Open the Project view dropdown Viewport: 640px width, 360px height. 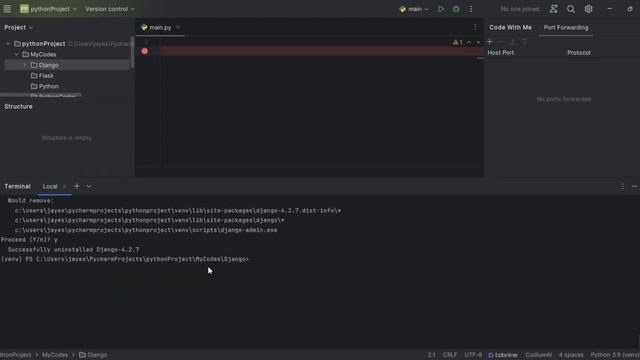[x=18, y=27]
